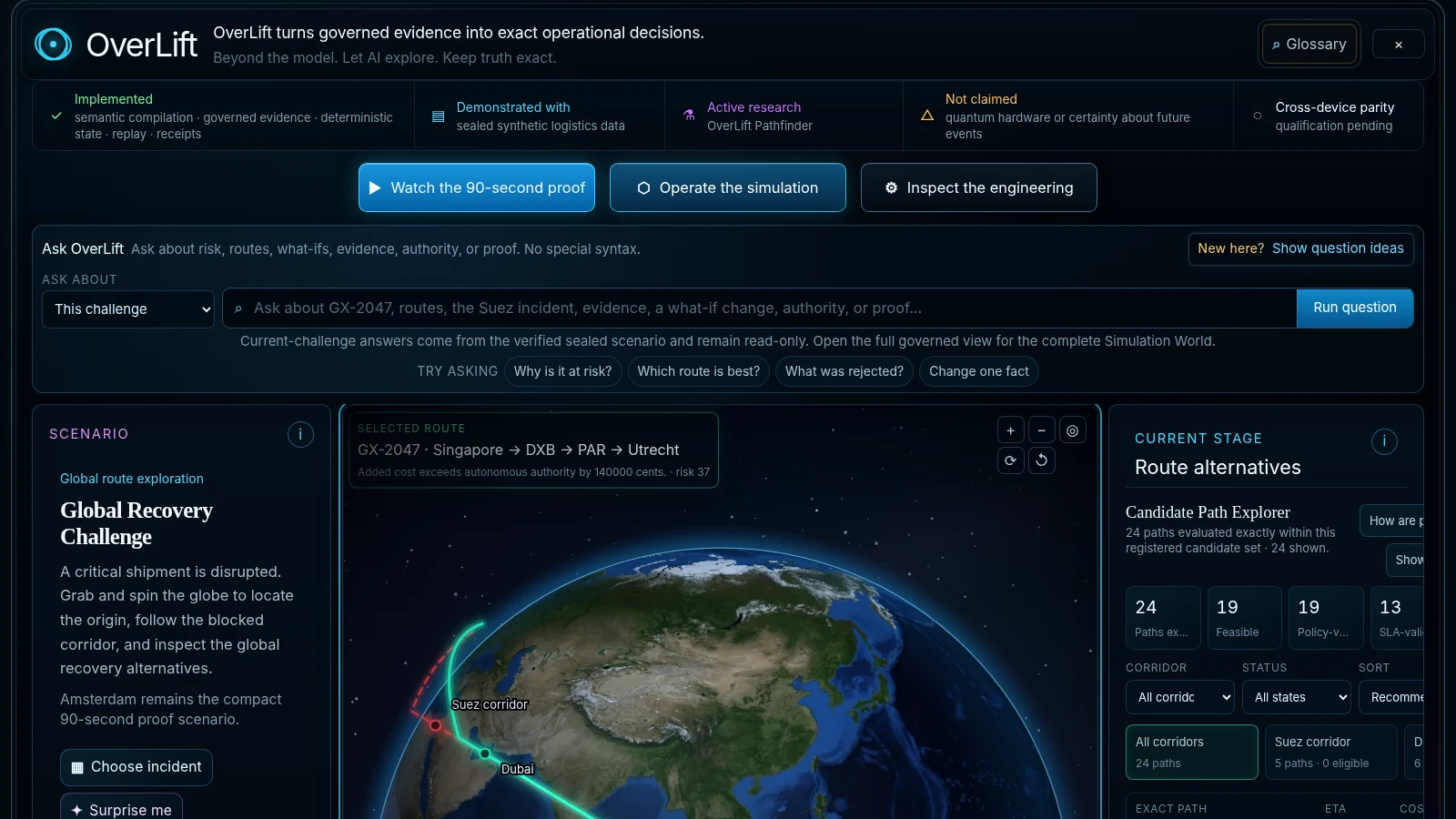1456x819 pixels.
Task: Zoom in on the globe
Action: pos(1010,430)
